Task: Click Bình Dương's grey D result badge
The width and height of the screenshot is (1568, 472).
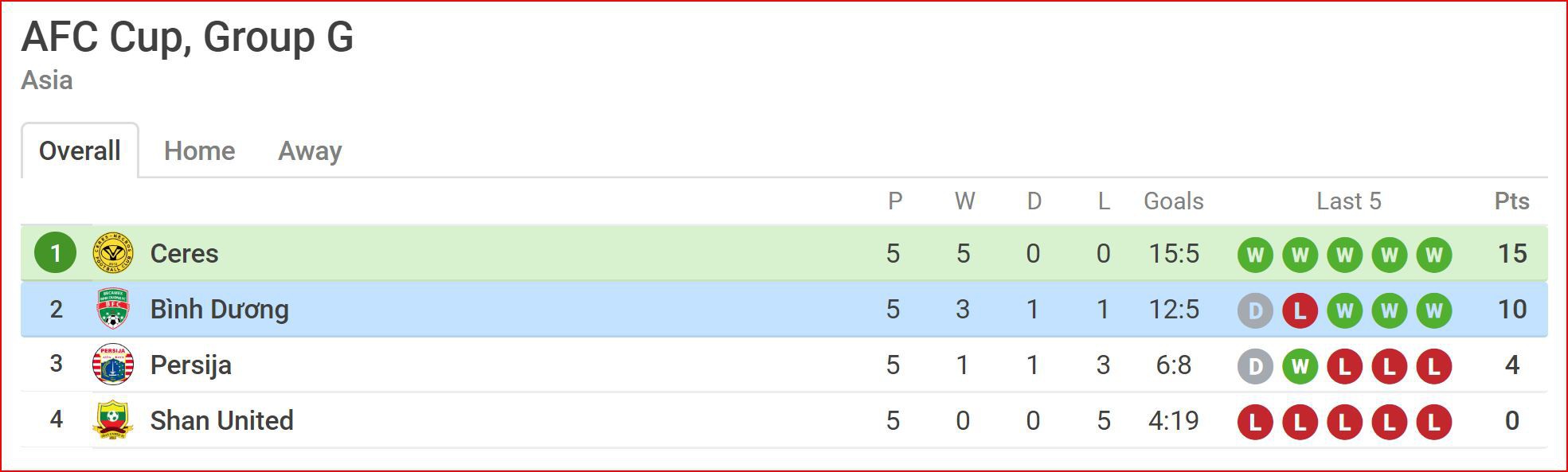Action: point(1255,310)
